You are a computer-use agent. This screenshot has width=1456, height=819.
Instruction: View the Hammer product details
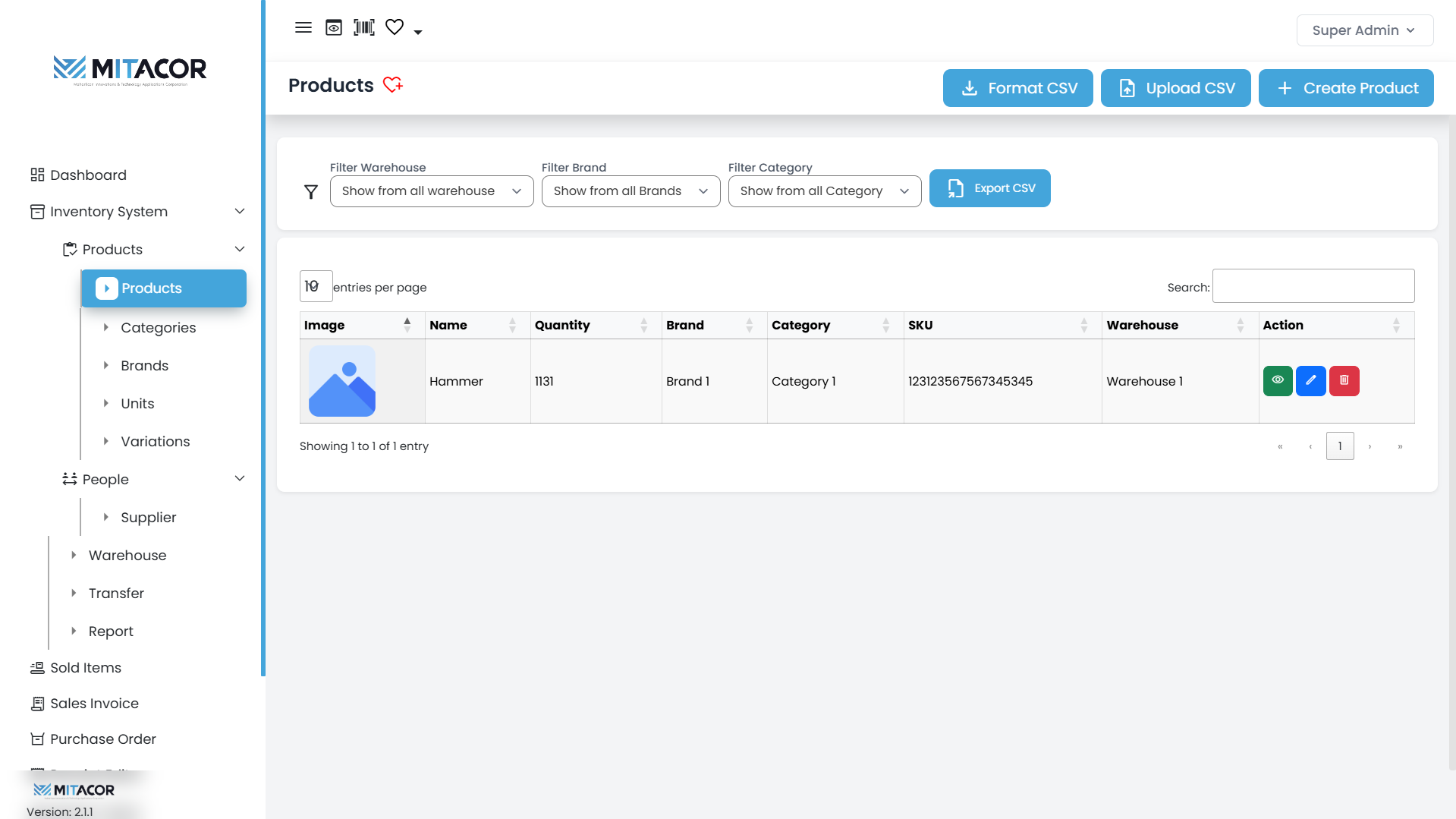click(x=1277, y=381)
